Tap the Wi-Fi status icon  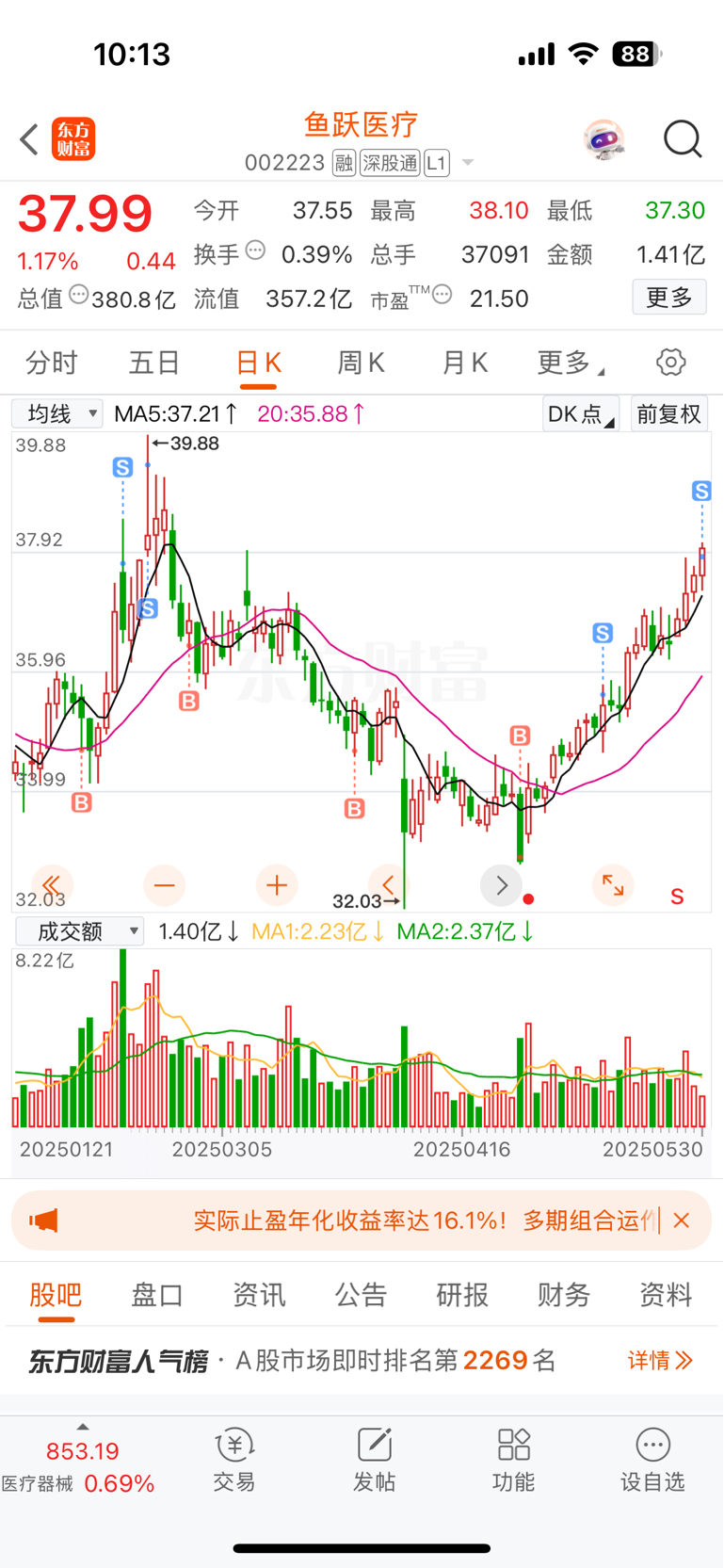coord(584,54)
